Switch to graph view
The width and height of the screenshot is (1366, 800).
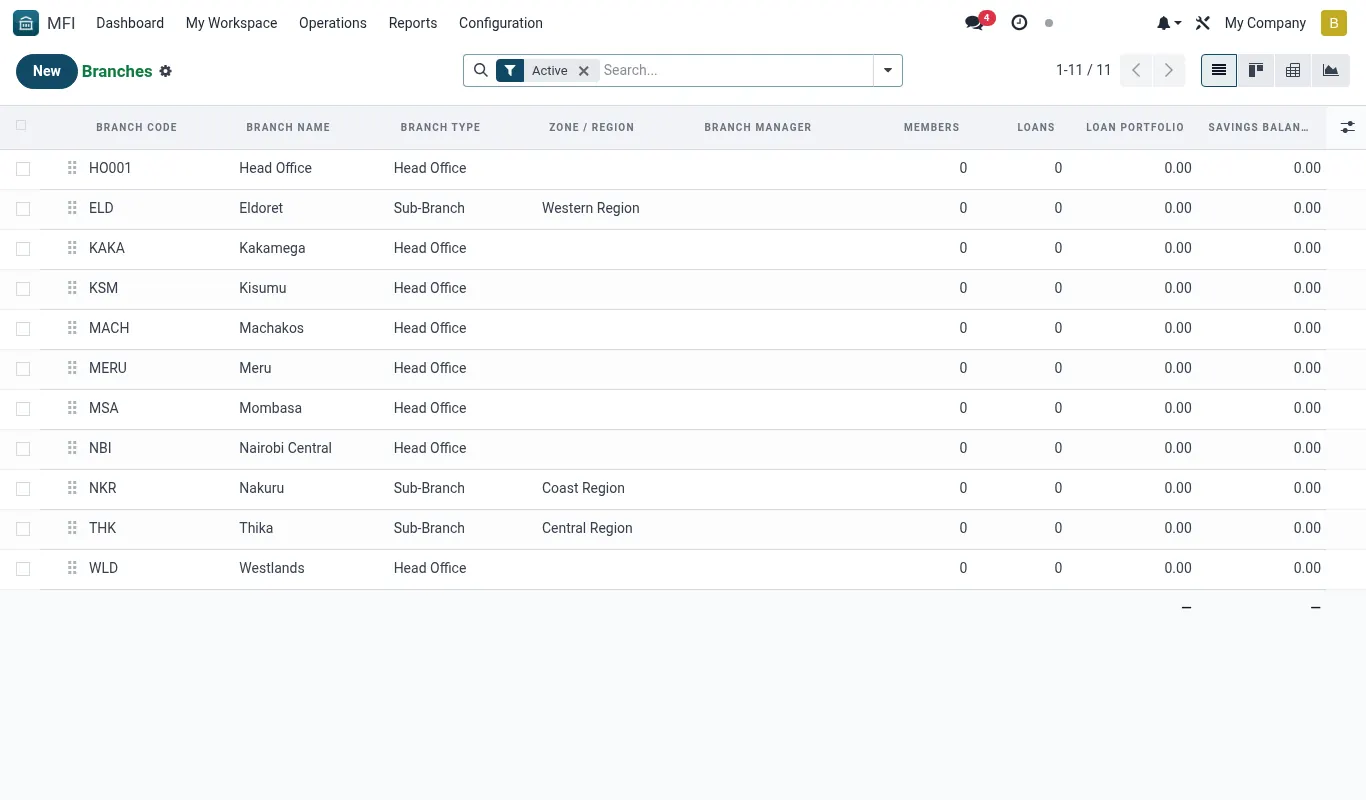click(1330, 70)
